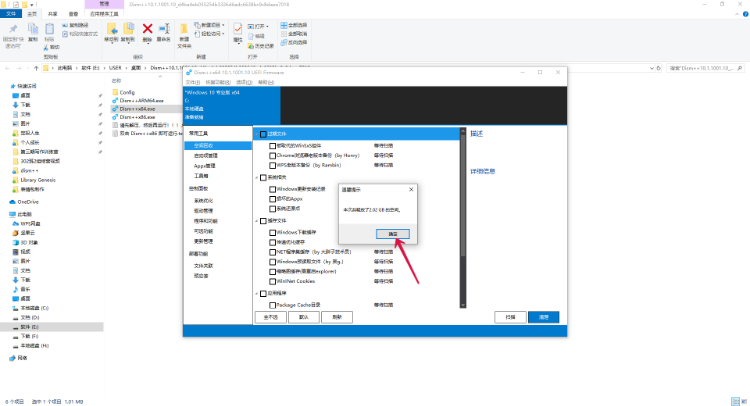Toggle the 系统相关 category checkbox
Image resolution: width=750 pixels, height=406 pixels.
click(x=263, y=177)
